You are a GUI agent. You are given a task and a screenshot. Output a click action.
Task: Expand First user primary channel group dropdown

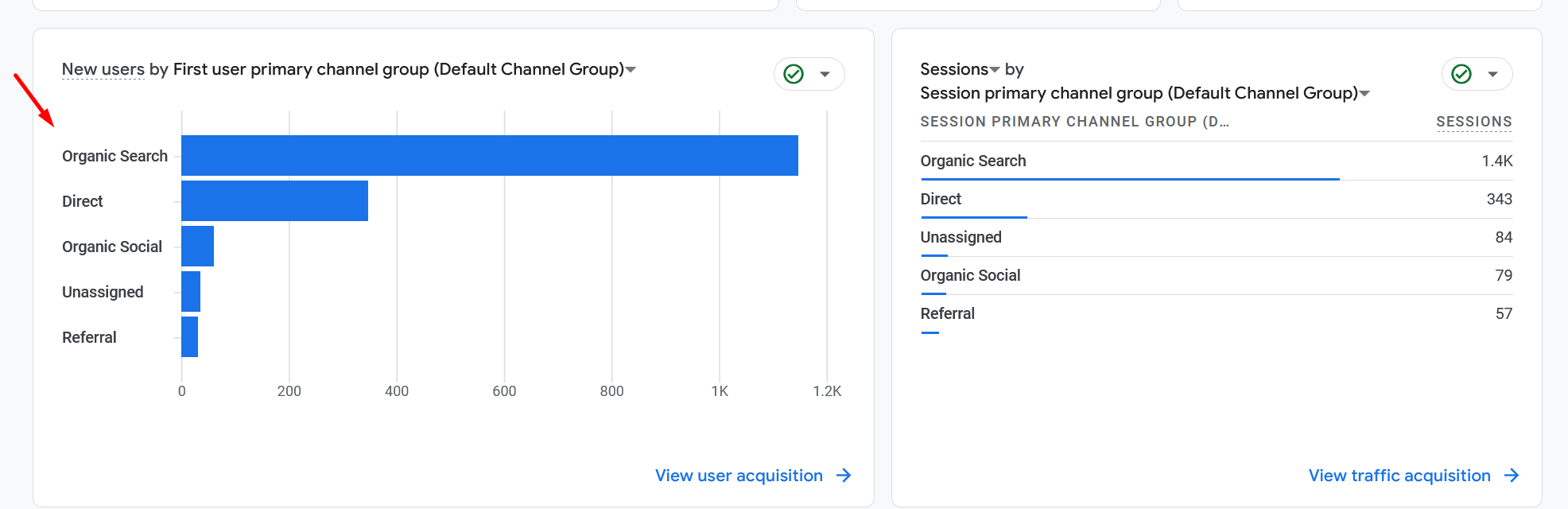[x=631, y=70]
